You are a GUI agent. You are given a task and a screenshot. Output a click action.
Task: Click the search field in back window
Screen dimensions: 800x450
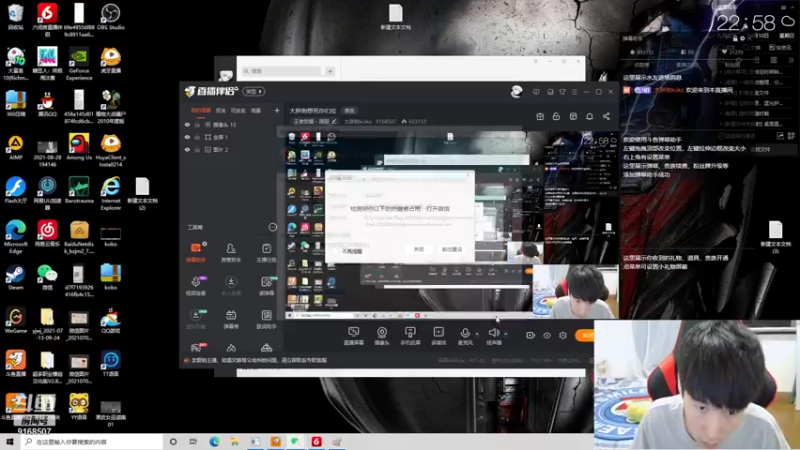pos(281,71)
